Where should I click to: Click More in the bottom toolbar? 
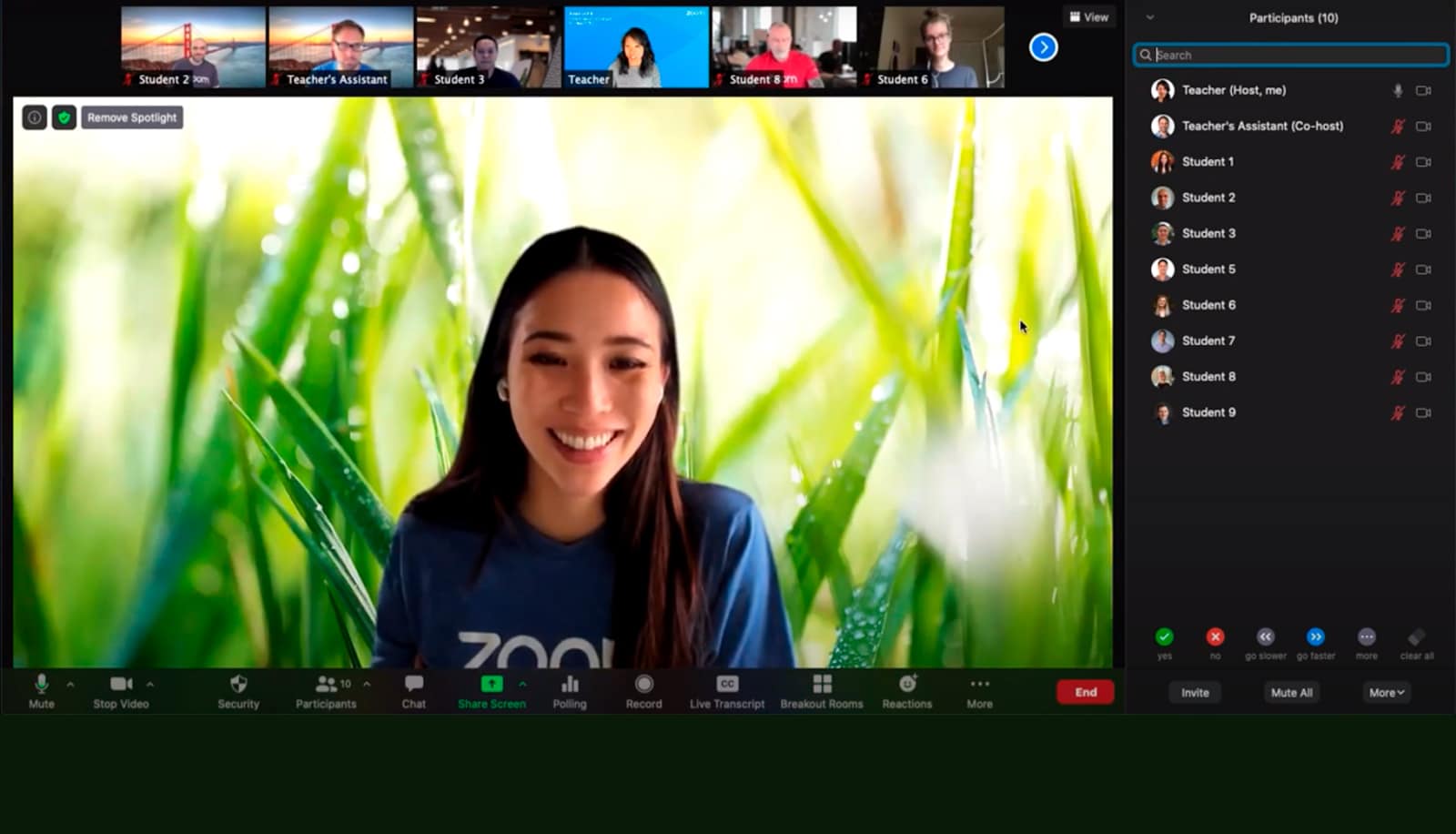coord(979,690)
